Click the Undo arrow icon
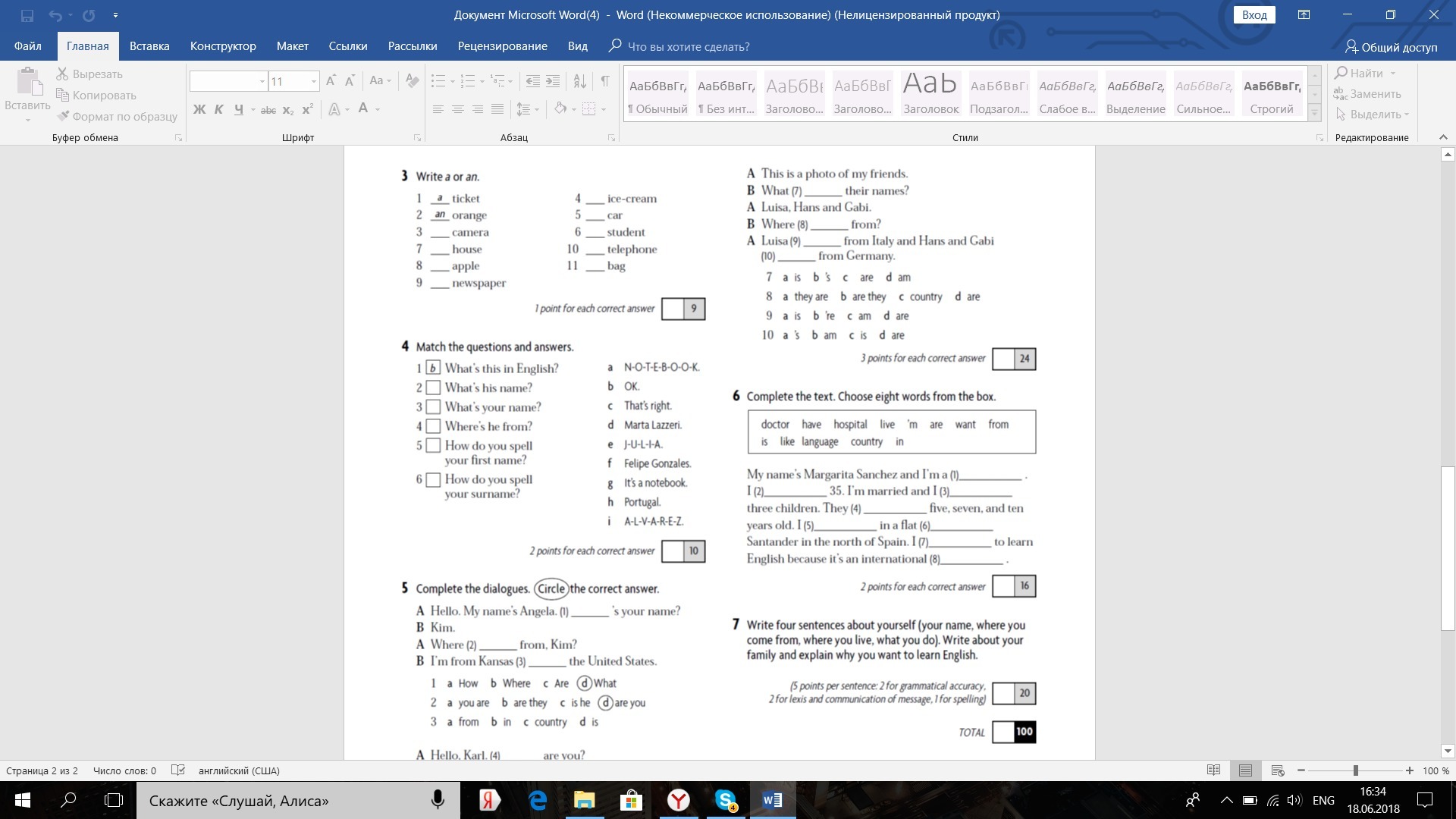This screenshot has height=819, width=1456. click(55, 15)
